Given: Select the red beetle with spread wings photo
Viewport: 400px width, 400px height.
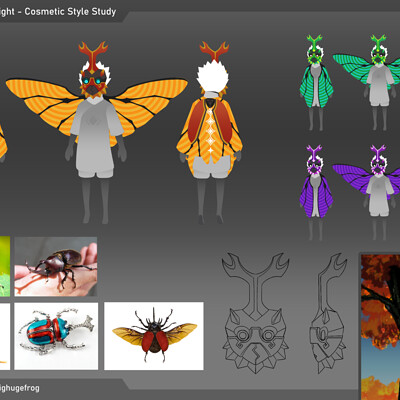Looking at the screenshot, I should (x=154, y=336).
